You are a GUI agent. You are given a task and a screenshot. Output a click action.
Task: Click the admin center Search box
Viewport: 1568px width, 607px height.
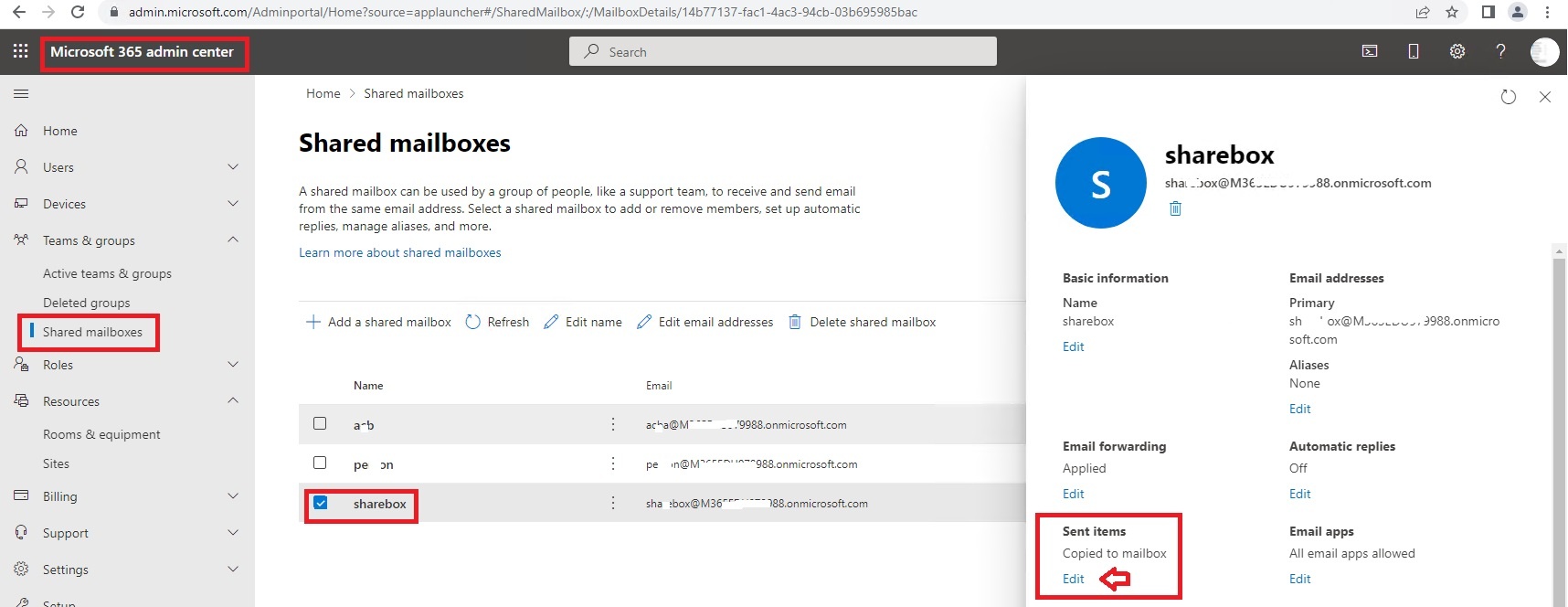coord(783,51)
